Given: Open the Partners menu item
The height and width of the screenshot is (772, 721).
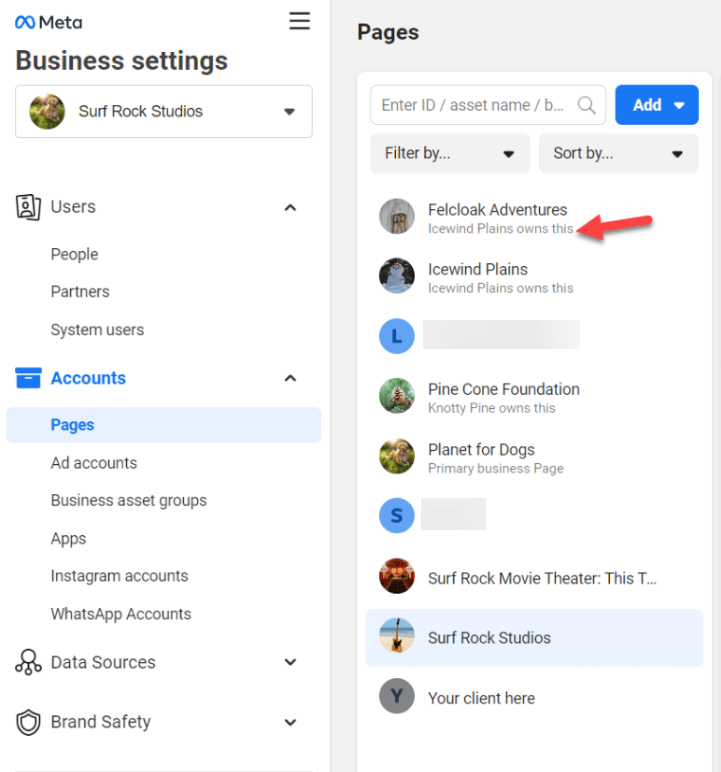Looking at the screenshot, I should [x=80, y=291].
